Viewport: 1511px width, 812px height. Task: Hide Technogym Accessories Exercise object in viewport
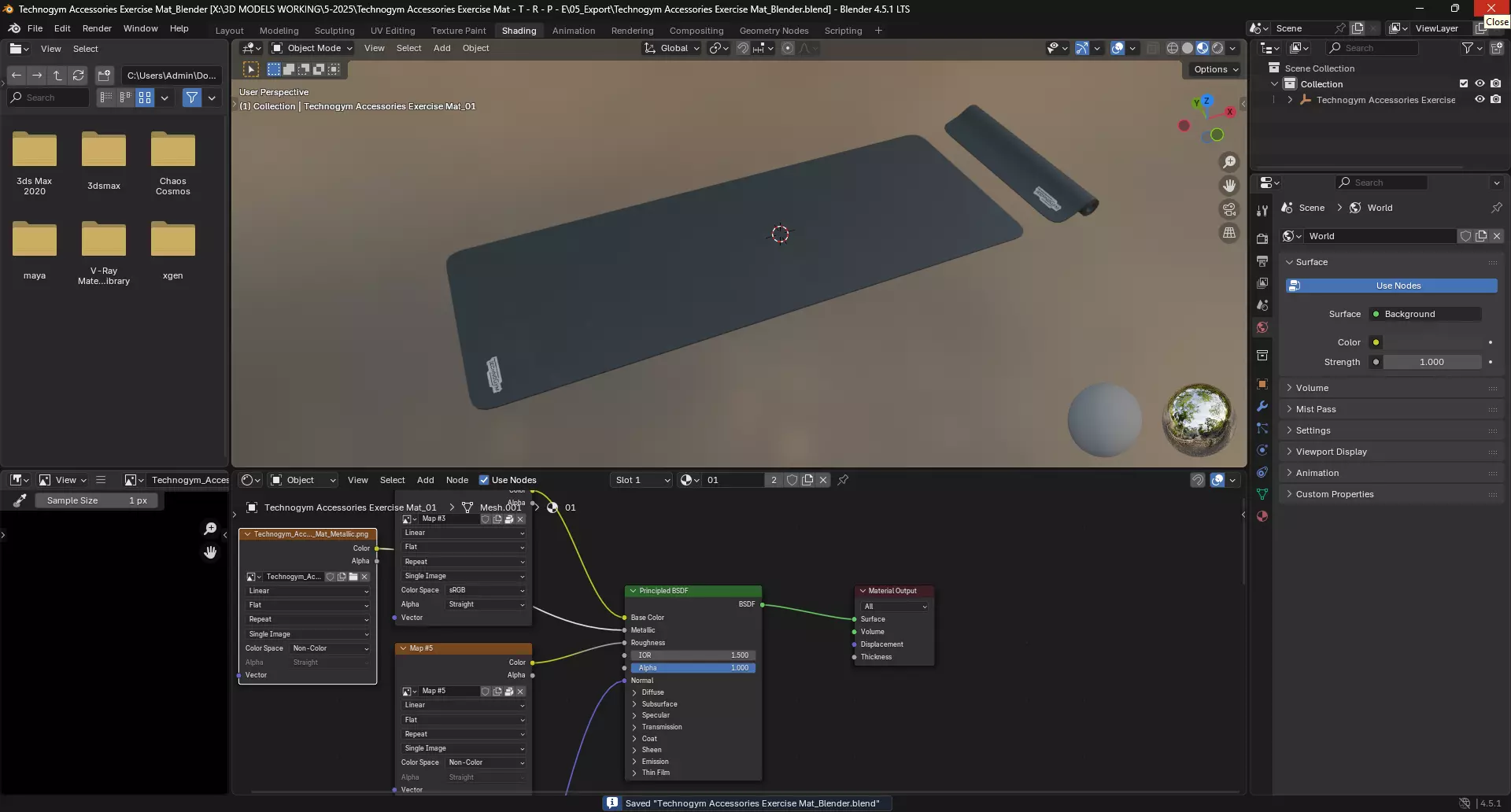(1480, 99)
